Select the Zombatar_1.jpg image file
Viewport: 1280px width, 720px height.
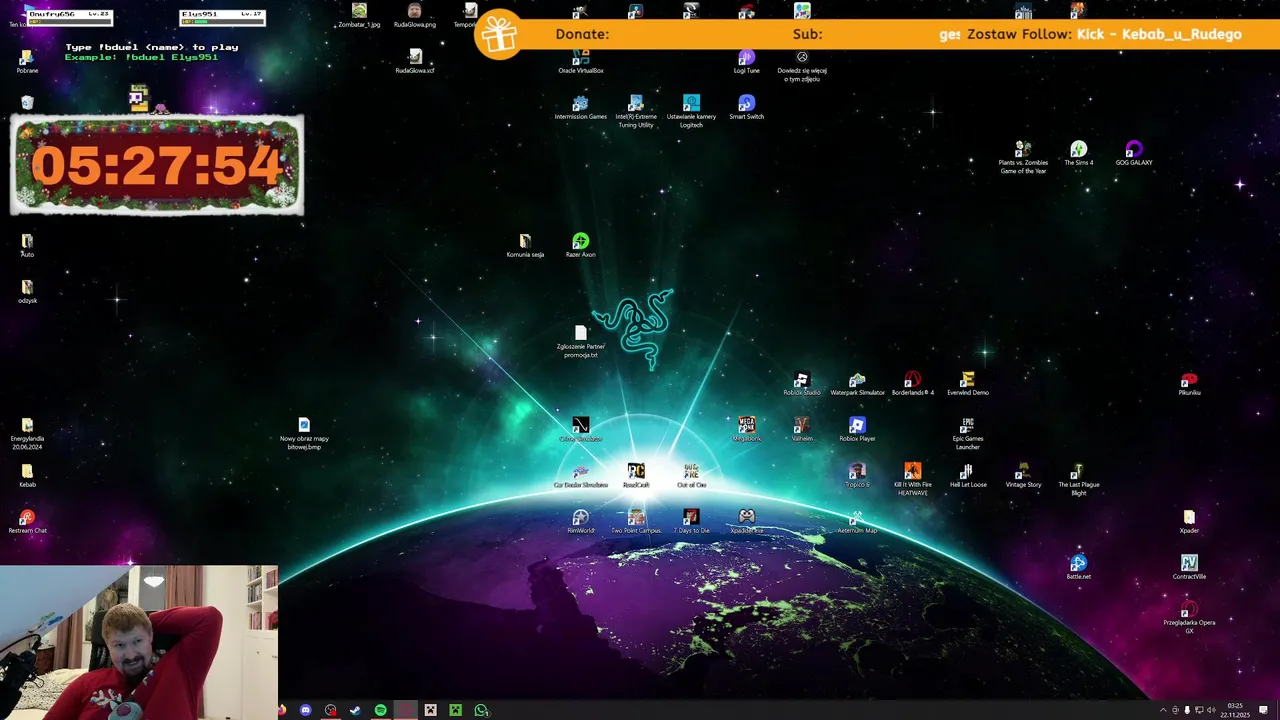(x=359, y=16)
